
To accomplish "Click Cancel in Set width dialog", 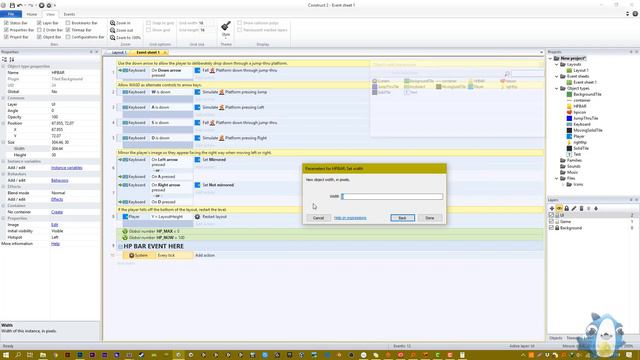I will pos(318,218).
